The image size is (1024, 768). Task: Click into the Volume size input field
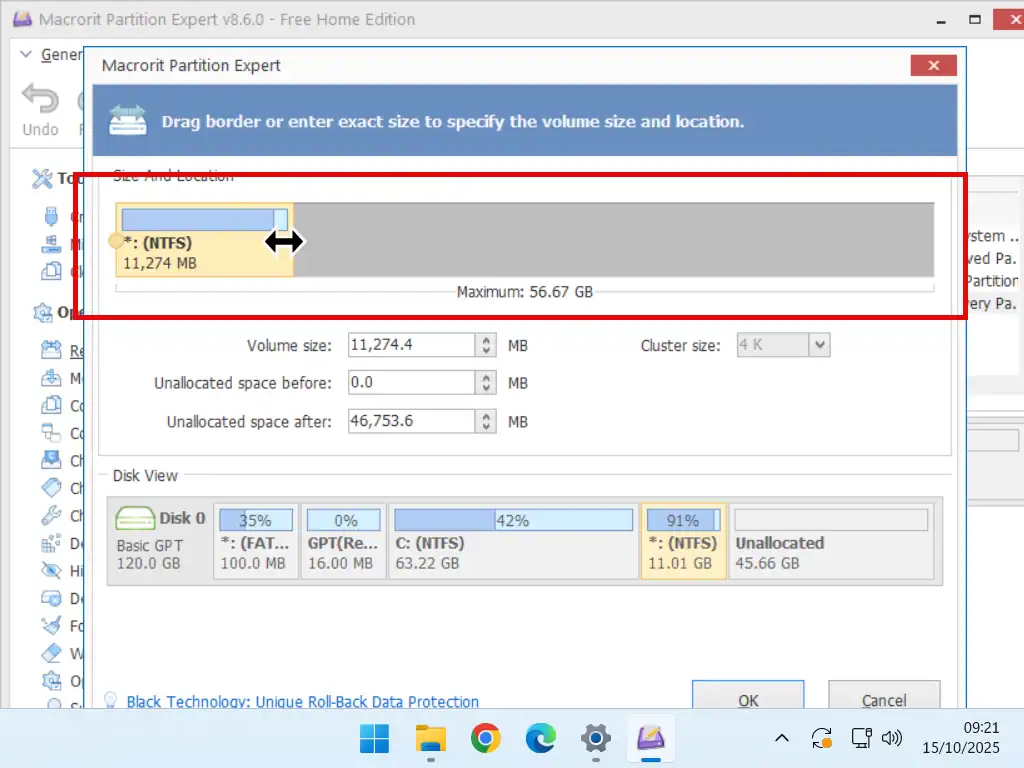[x=411, y=345]
